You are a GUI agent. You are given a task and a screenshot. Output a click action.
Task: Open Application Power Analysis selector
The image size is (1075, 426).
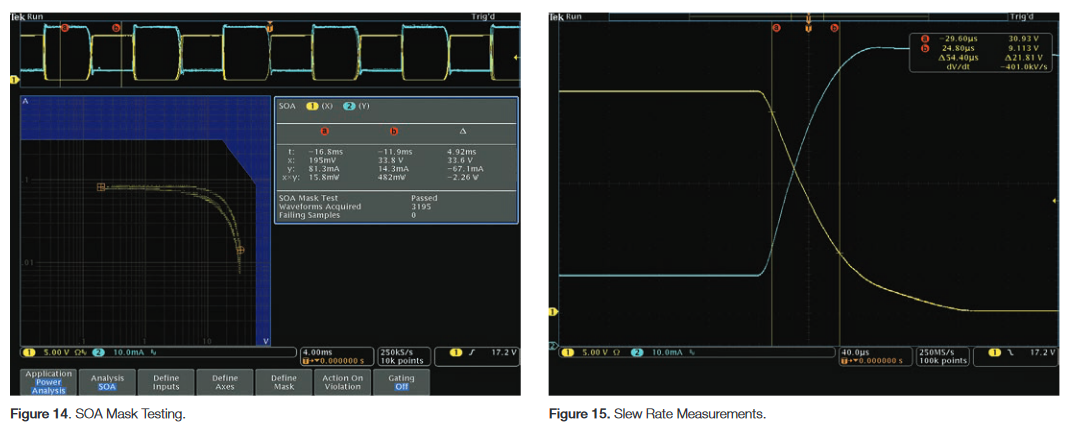point(49,382)
